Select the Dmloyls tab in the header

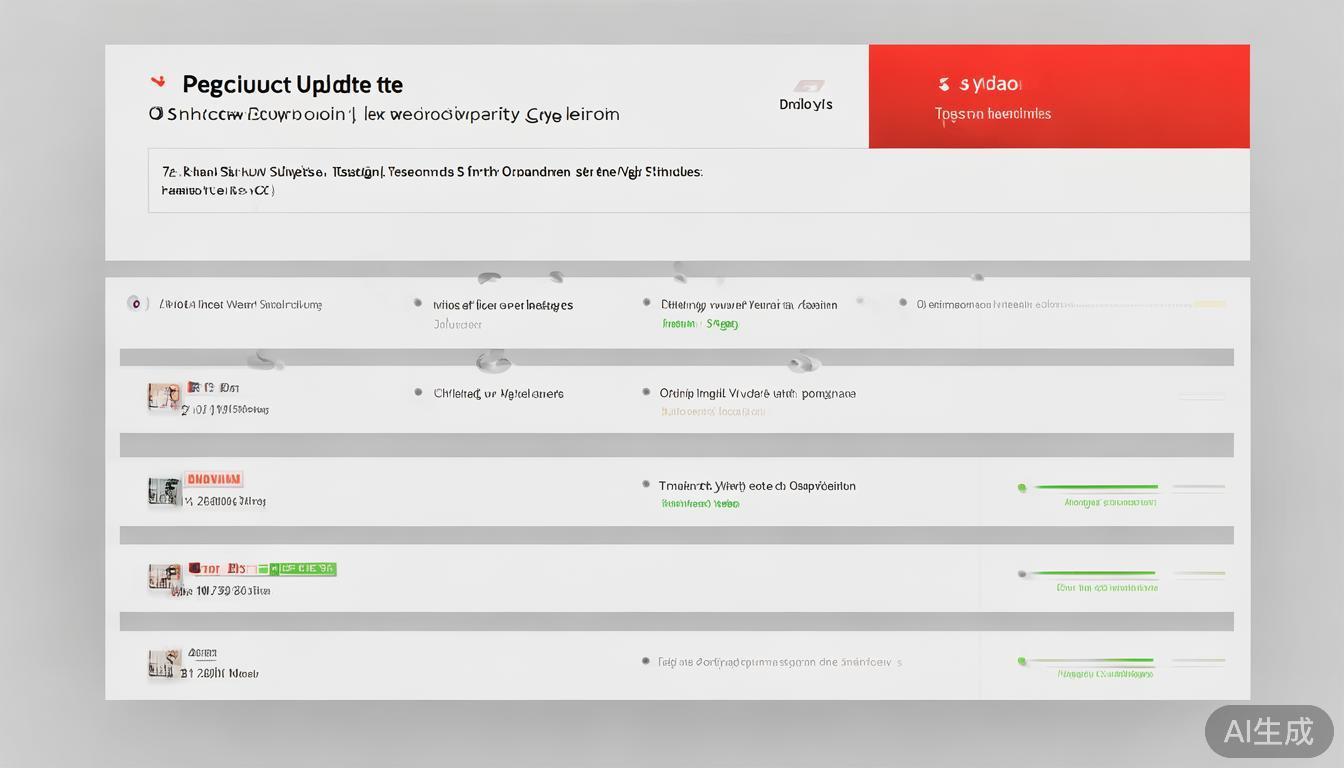(805, 104)
